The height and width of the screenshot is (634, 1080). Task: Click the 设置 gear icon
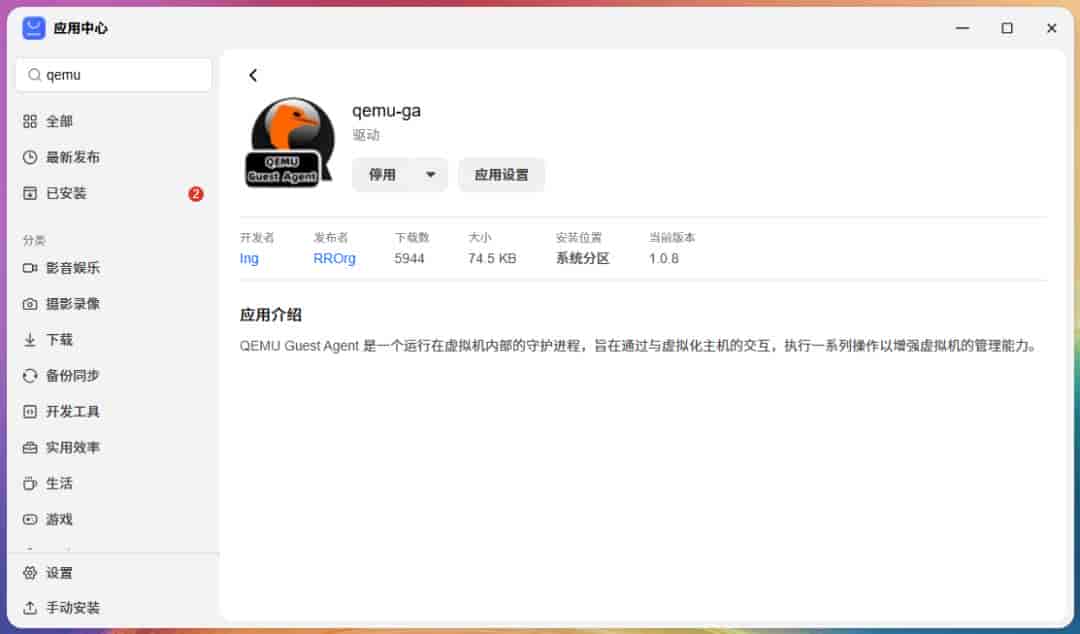(30, 573)
